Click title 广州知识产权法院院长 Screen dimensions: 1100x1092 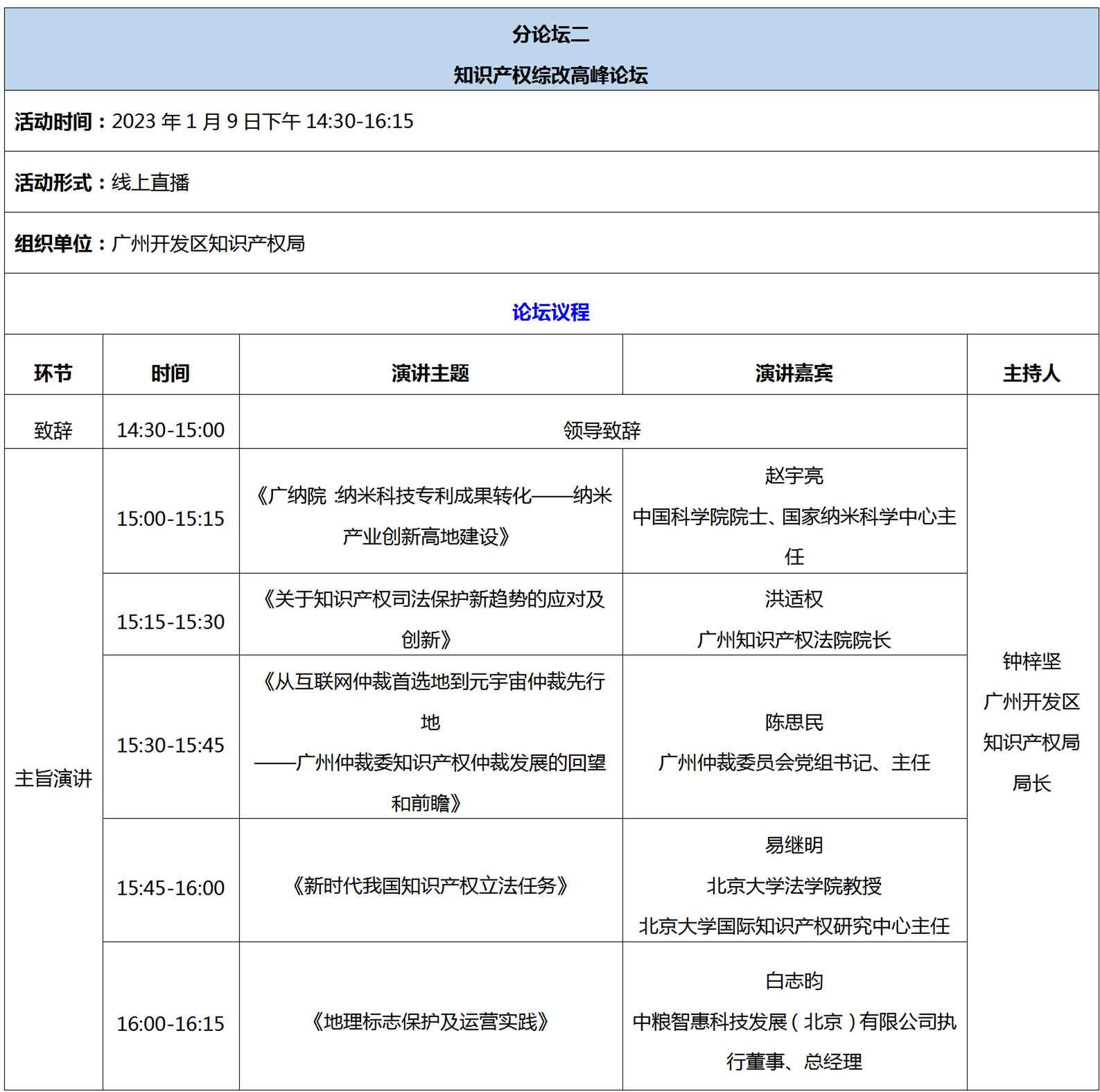coord(794,640)
